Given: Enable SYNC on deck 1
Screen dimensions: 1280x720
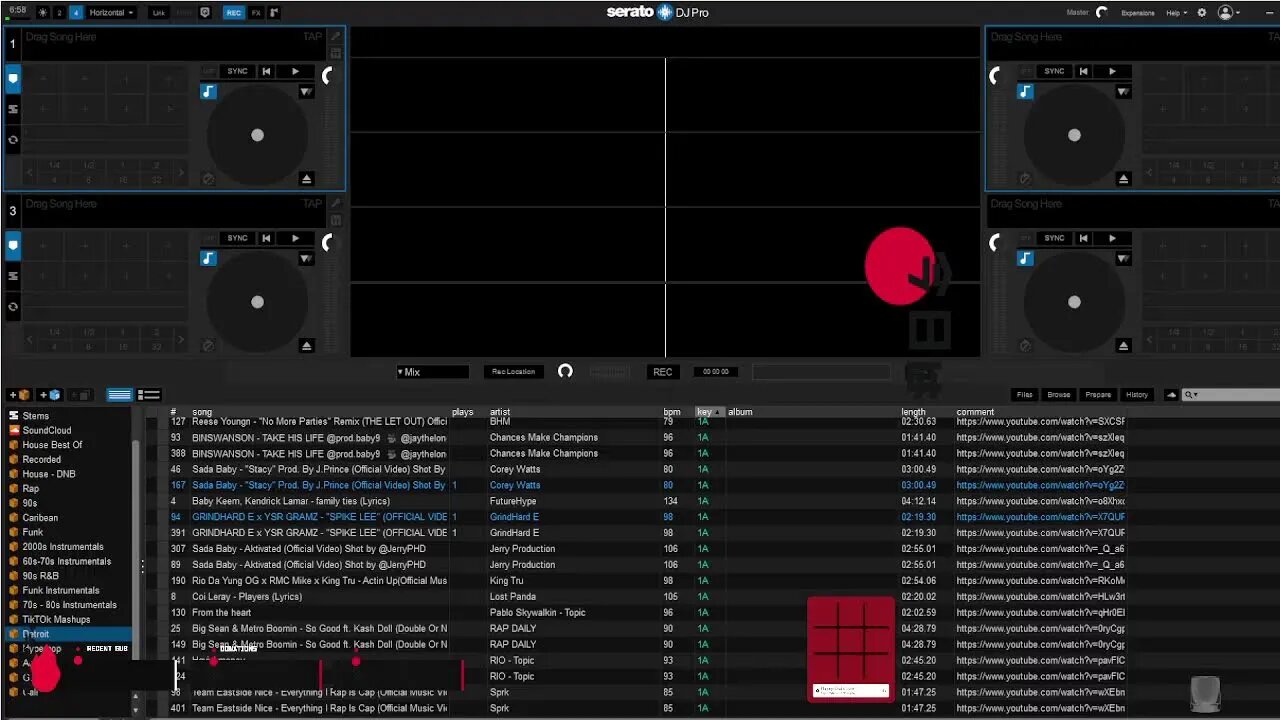Looking at the screenshot, I should 237,71.
